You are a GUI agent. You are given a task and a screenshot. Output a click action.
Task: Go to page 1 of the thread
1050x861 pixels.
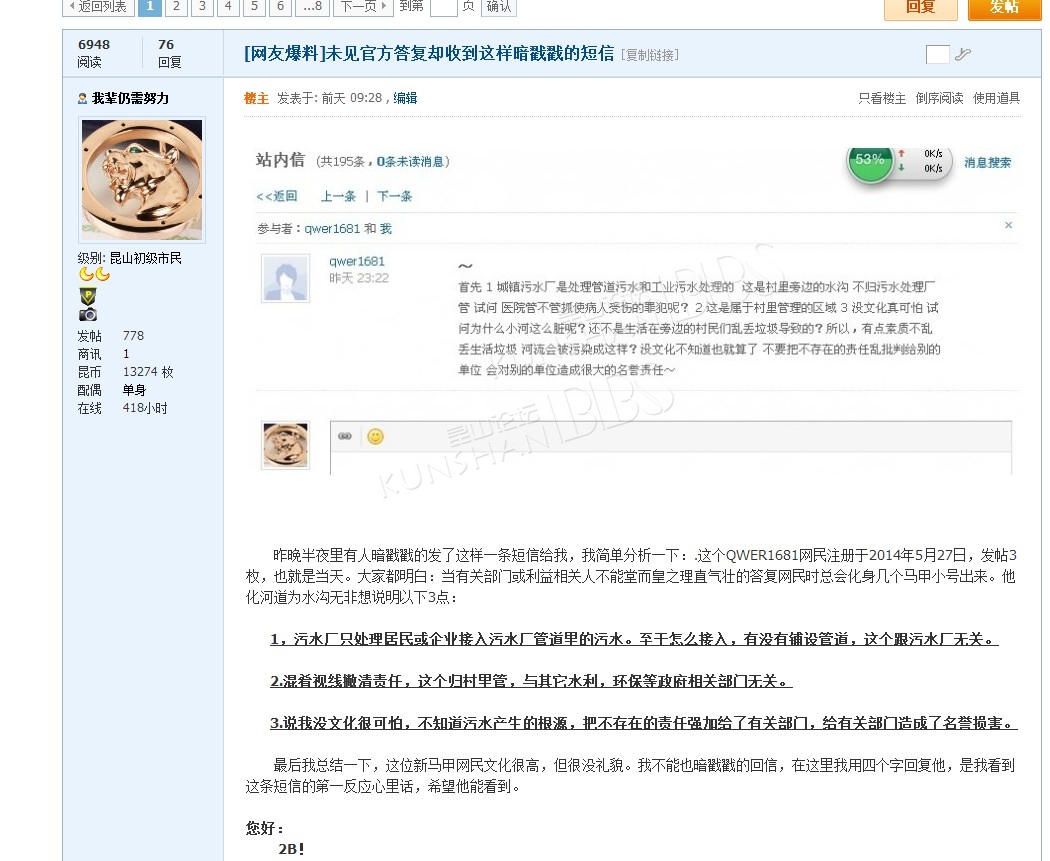click(149, 7)
